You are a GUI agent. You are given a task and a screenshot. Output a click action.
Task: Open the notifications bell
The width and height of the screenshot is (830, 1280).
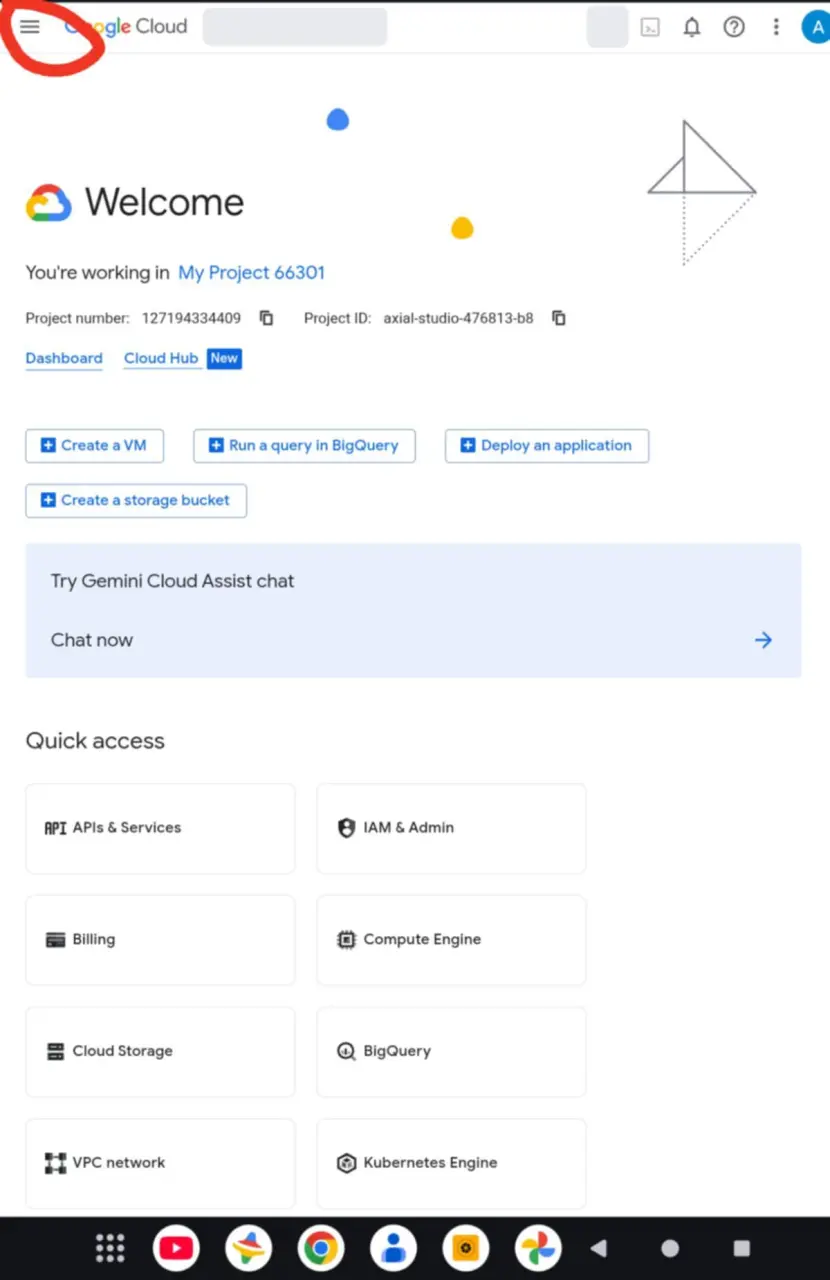[x=692, y=27]
